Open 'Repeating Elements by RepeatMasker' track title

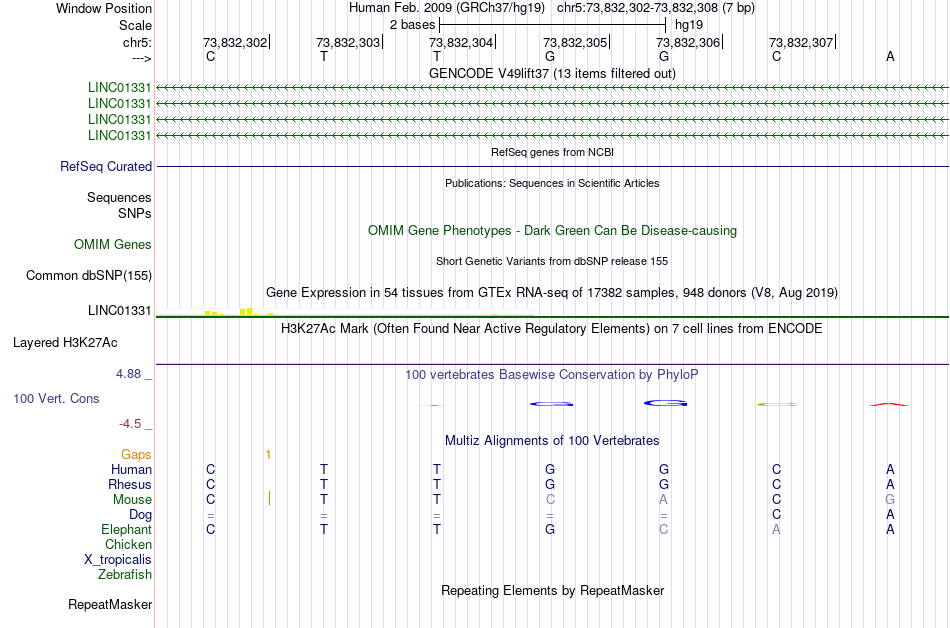[553, 590]
